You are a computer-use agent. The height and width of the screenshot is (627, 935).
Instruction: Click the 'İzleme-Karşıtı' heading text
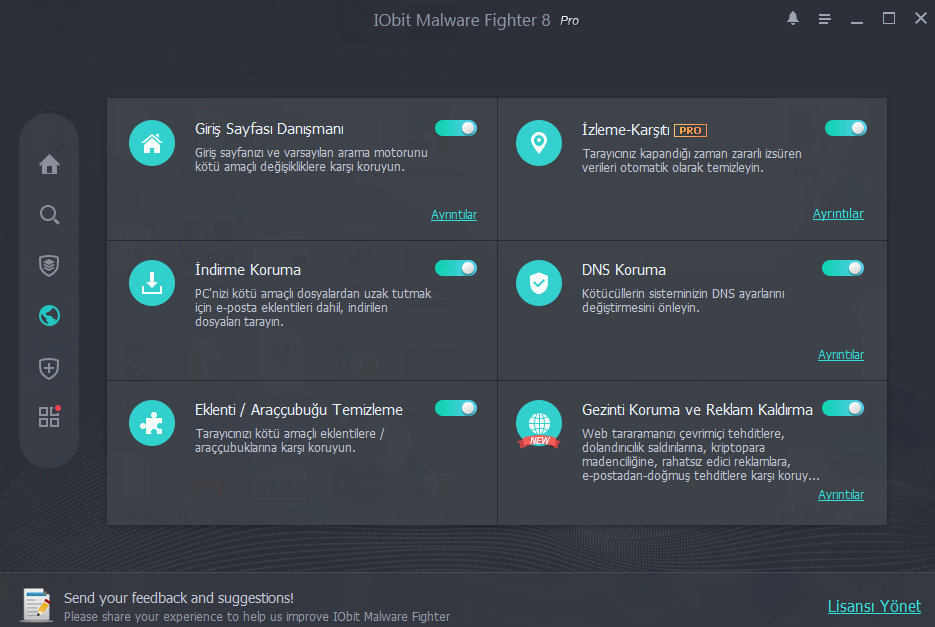pos(626,130)
